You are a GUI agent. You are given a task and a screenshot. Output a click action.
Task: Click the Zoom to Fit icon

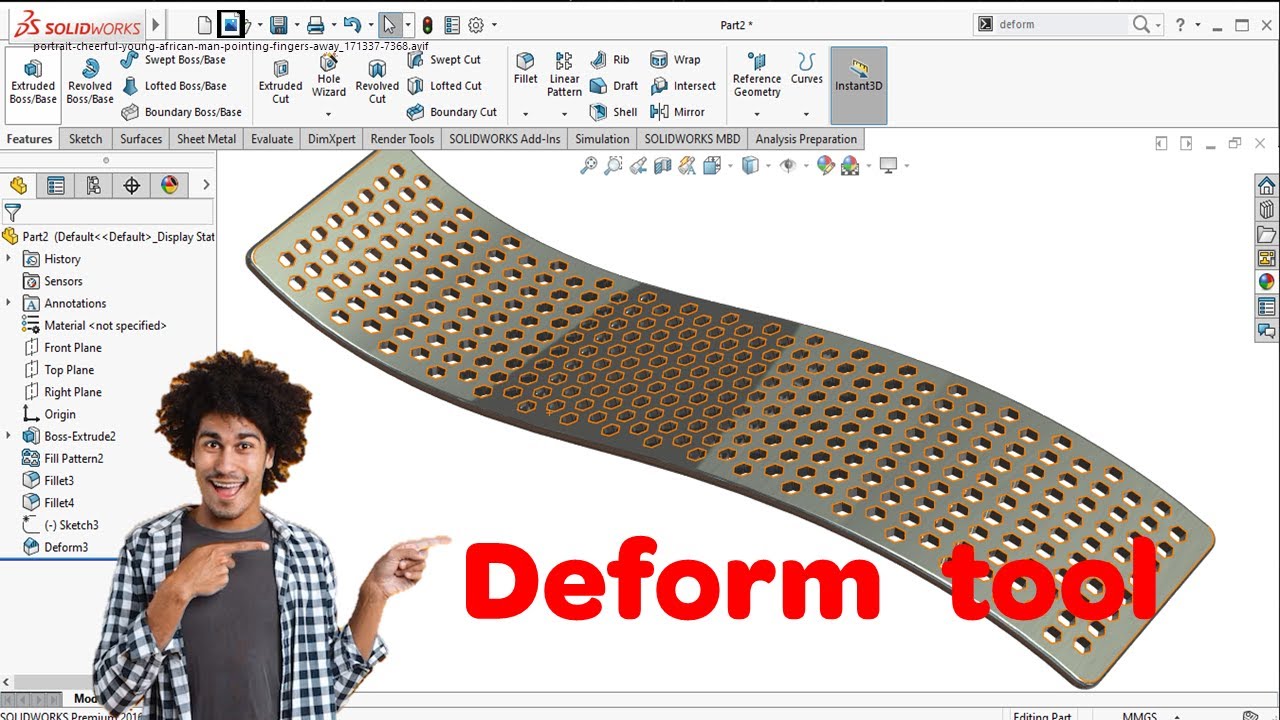click(x=589, y=166)
